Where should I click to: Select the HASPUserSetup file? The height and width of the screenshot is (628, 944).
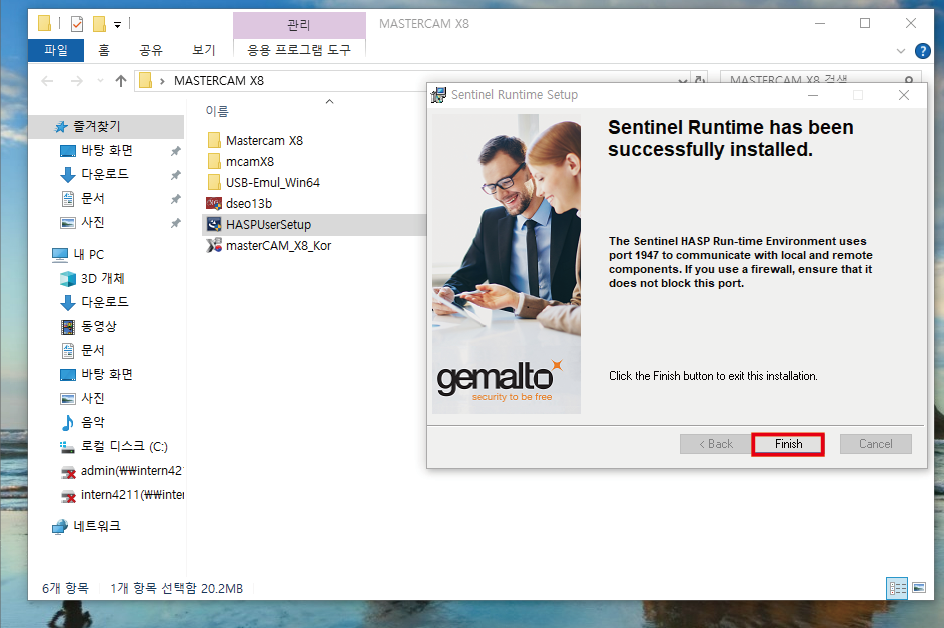coord(268,225)
